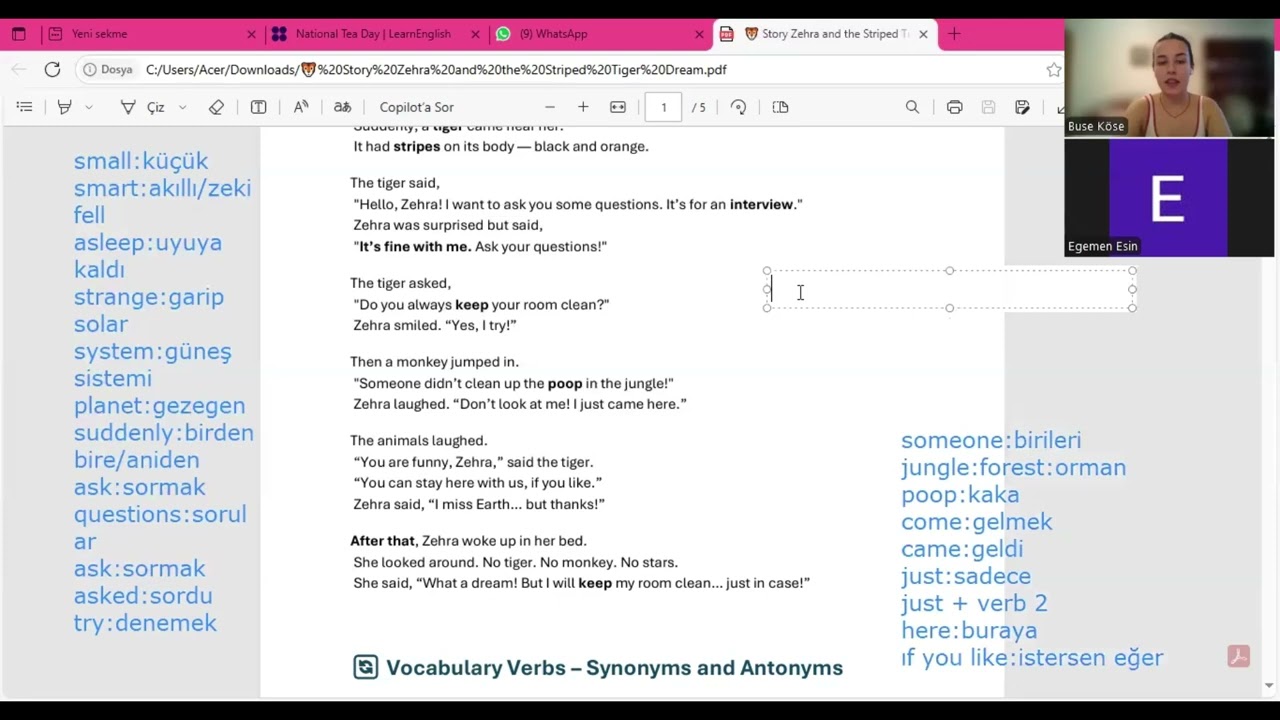Click the line 'Then a monkey jumped in.'
The image size is (1280, 720).
point(434,362)
